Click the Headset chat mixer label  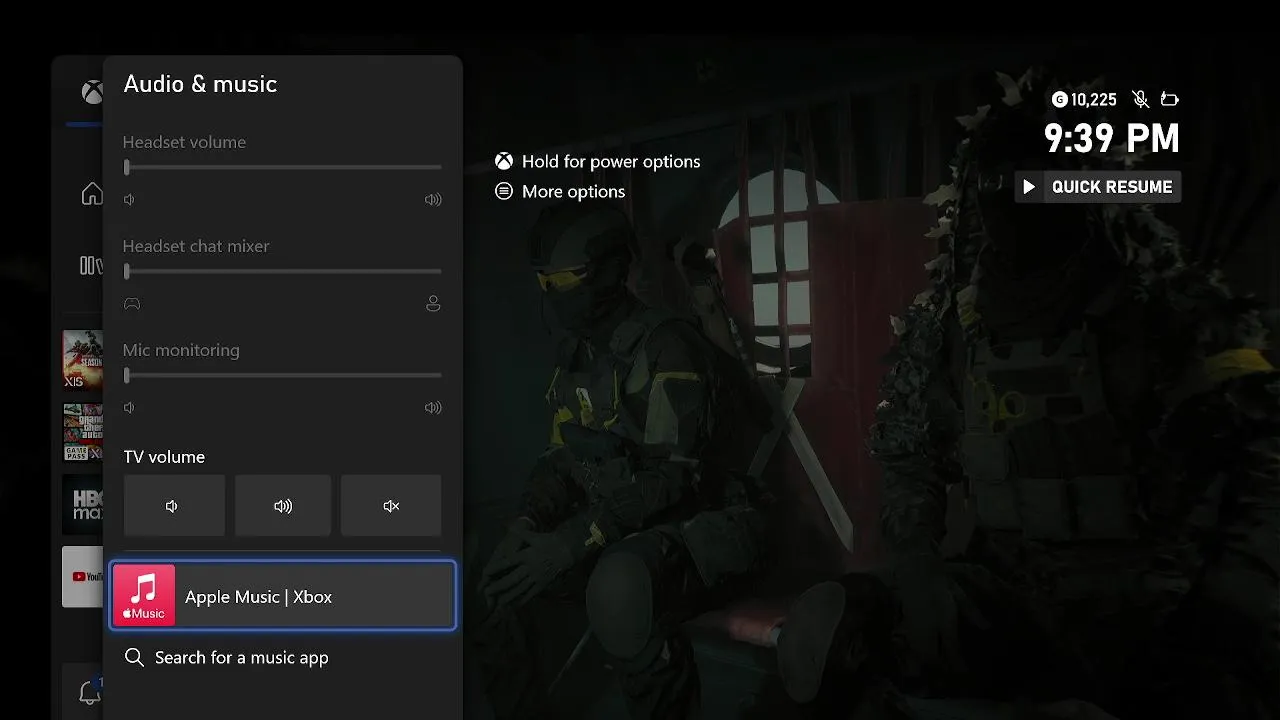[196, 246]
